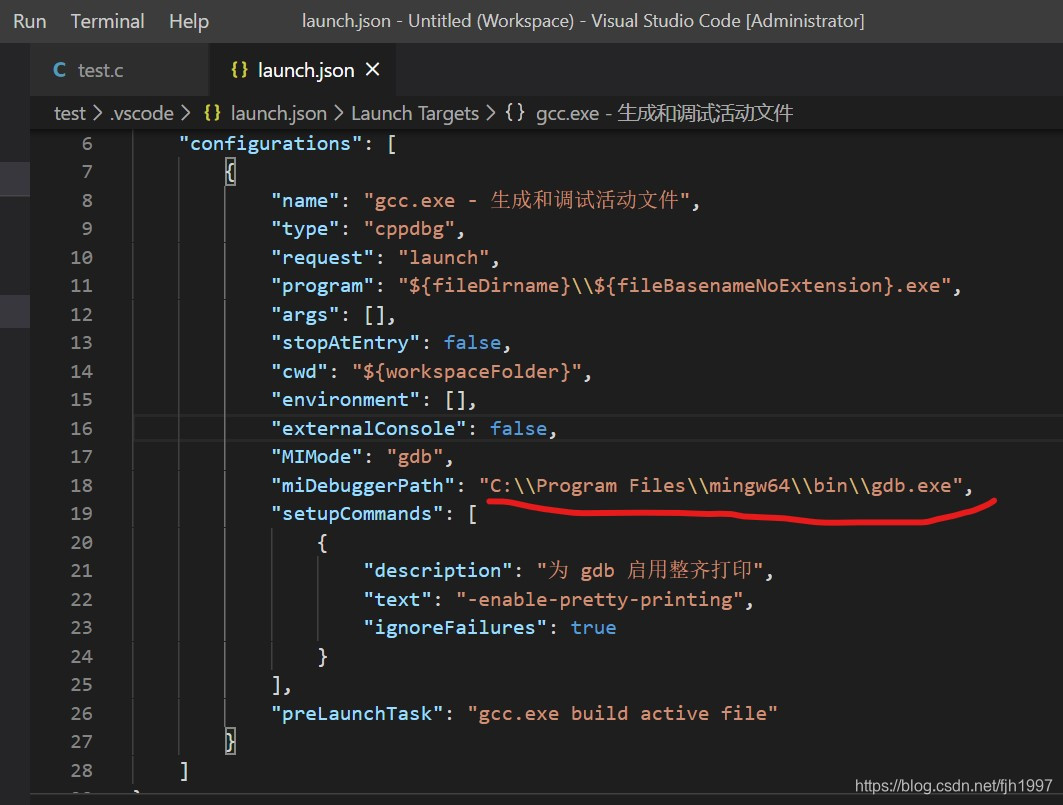This screenshot has width=1063, height=805.
Task: Click line number 6 in gutter
Action: [x=87, y=144]
